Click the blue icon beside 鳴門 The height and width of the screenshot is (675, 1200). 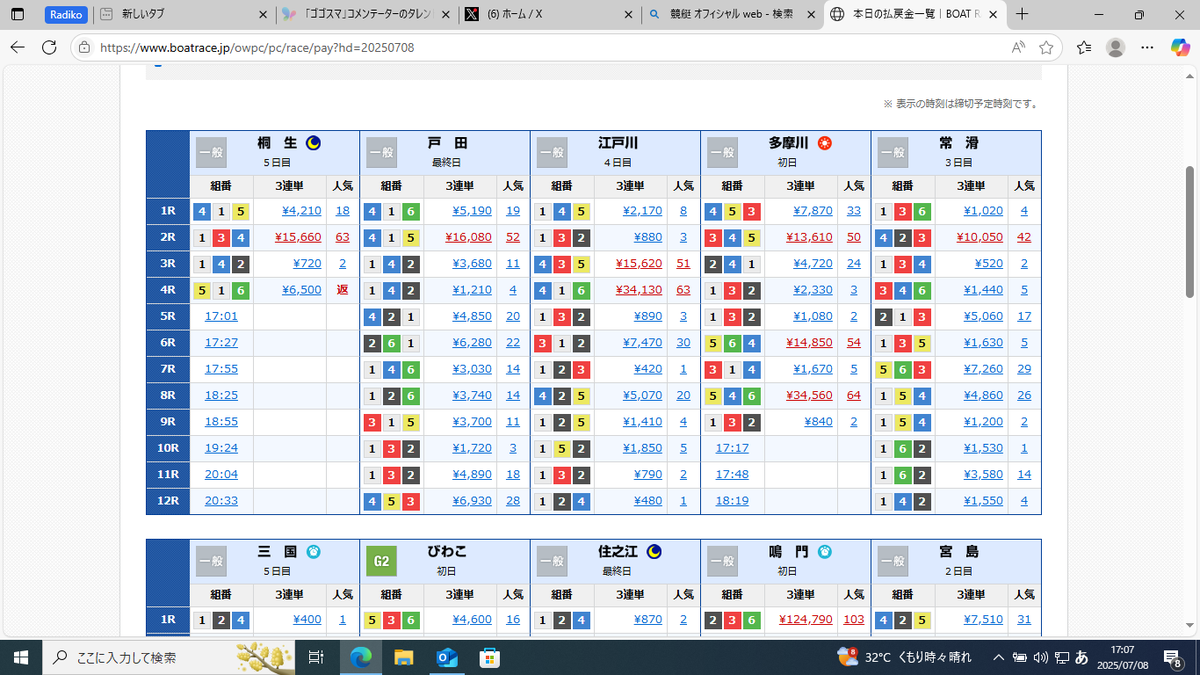[825, 551]
